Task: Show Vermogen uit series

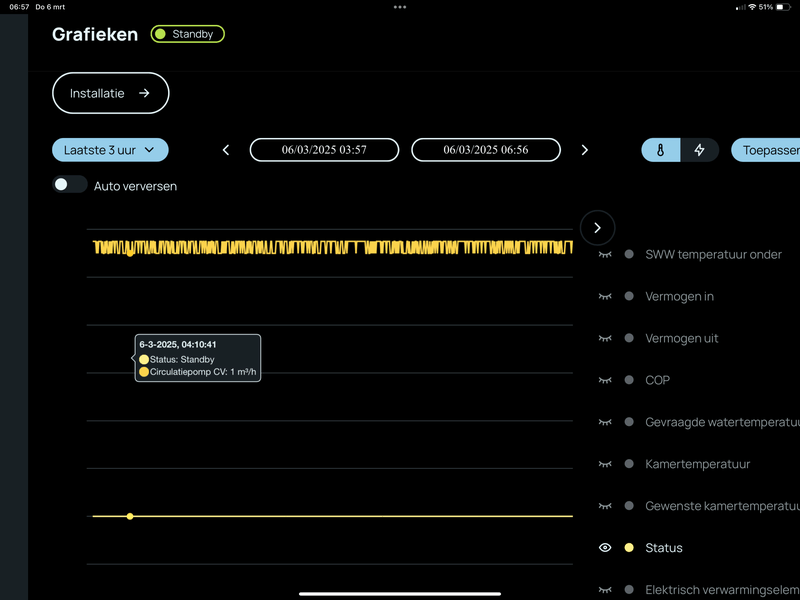Action: (x=605, y=338)
